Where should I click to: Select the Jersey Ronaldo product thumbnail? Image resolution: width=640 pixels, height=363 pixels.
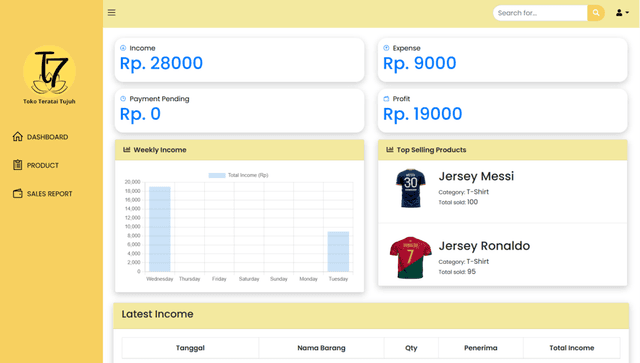411,258
